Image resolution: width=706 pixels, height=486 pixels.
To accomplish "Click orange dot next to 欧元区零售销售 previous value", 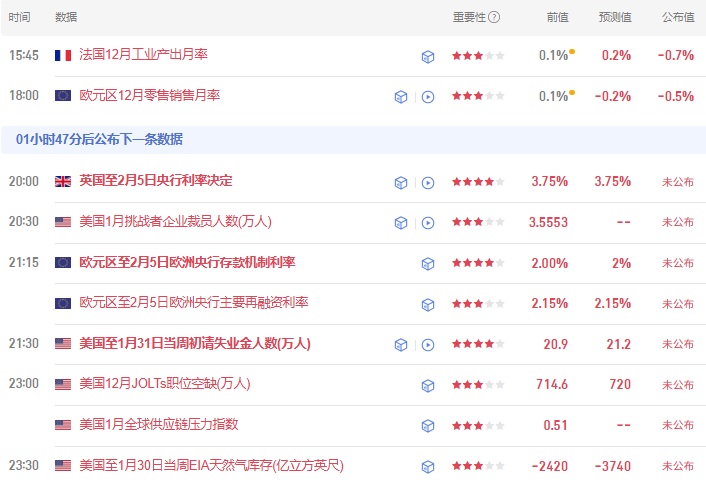I will point(572,93).
